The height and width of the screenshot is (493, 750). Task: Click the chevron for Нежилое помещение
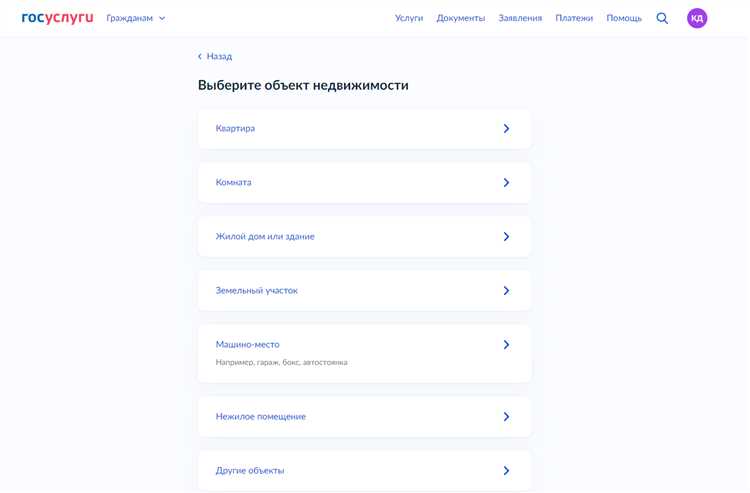506,417
